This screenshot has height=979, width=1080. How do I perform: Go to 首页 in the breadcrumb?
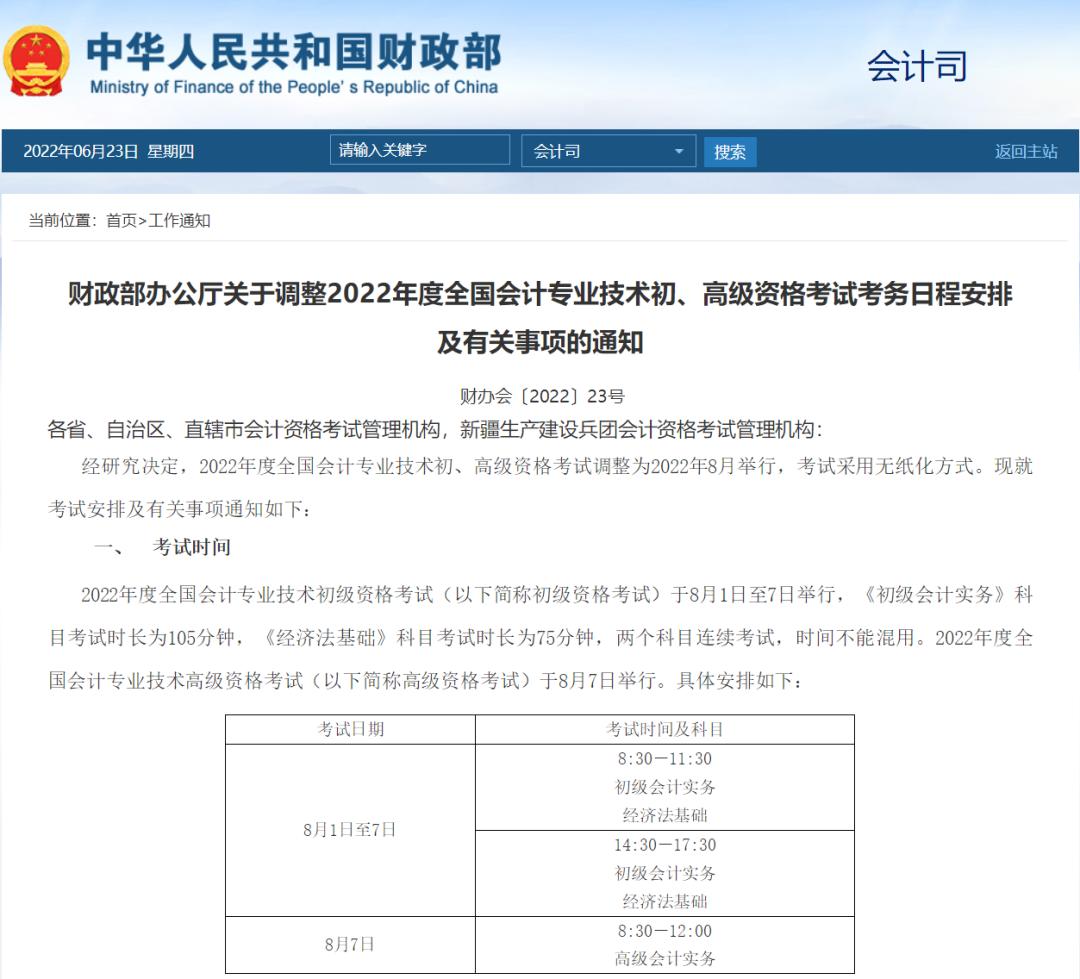coord(121,221)
